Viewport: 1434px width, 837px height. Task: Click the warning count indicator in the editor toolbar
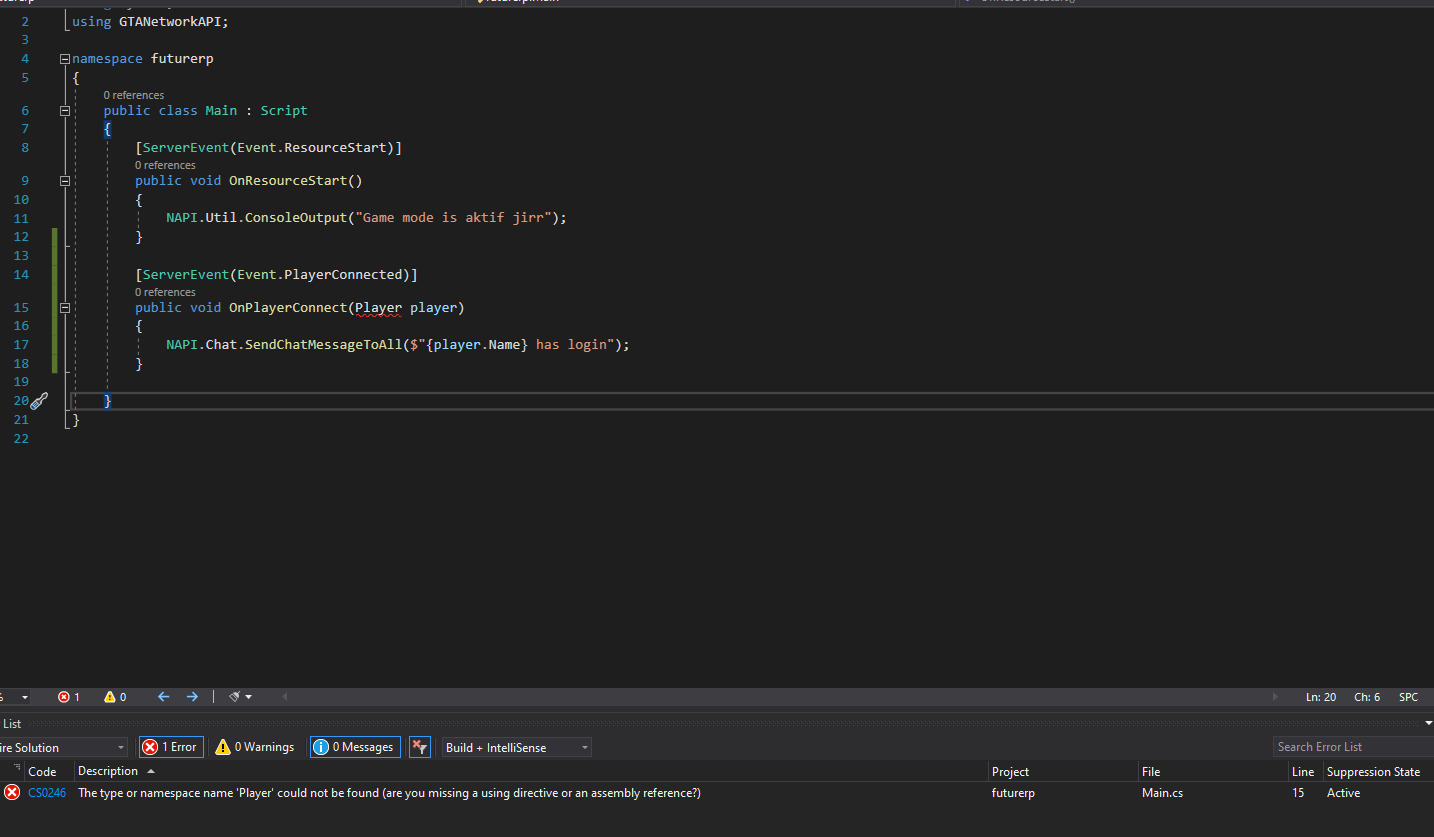tap(111, 696)
